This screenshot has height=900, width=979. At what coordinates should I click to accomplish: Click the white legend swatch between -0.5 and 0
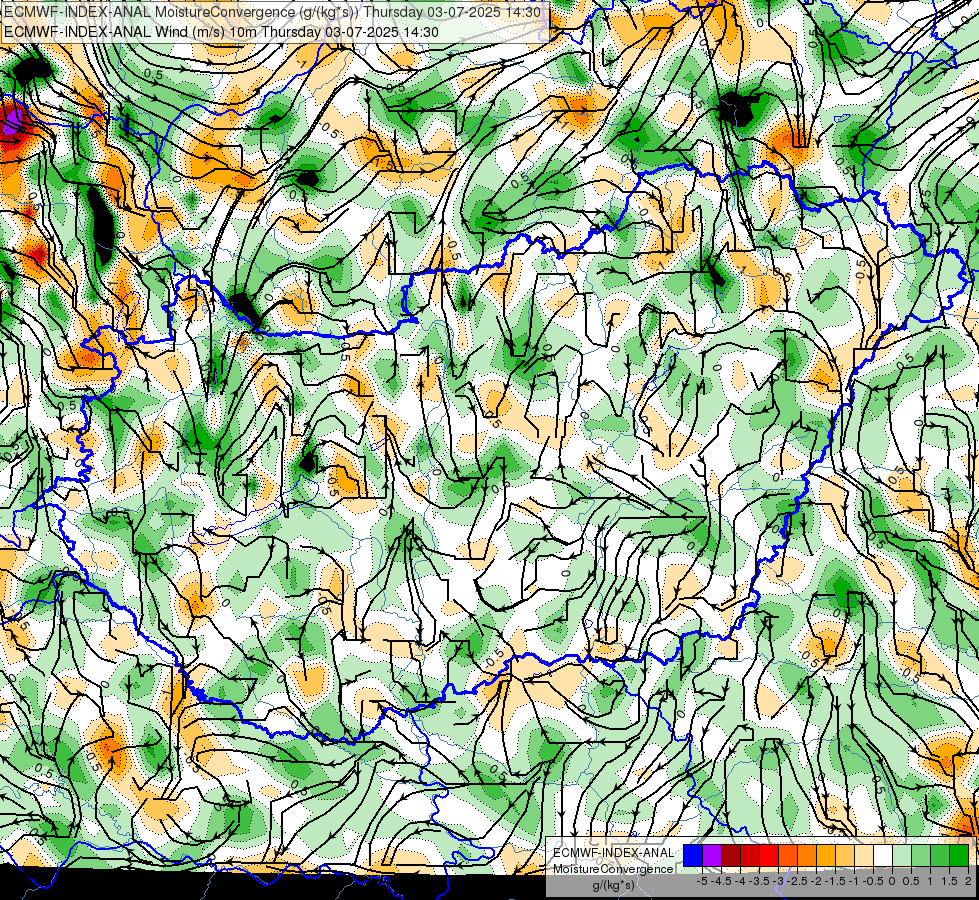coord(883,855)
